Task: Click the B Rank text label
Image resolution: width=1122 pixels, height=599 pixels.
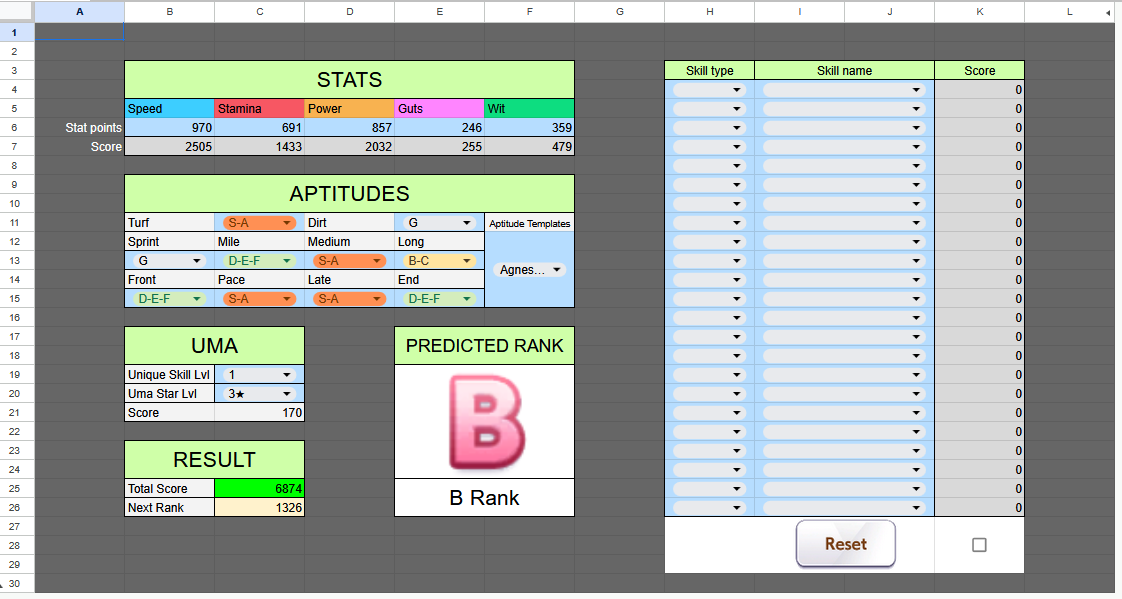Action: click(x=484, y=497)
